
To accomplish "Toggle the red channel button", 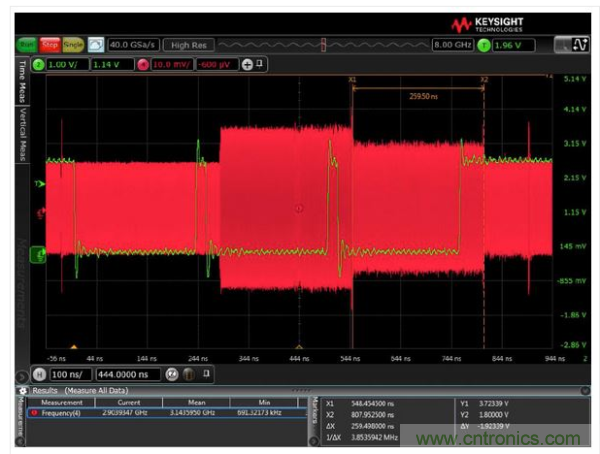I will tap(143, 65).
